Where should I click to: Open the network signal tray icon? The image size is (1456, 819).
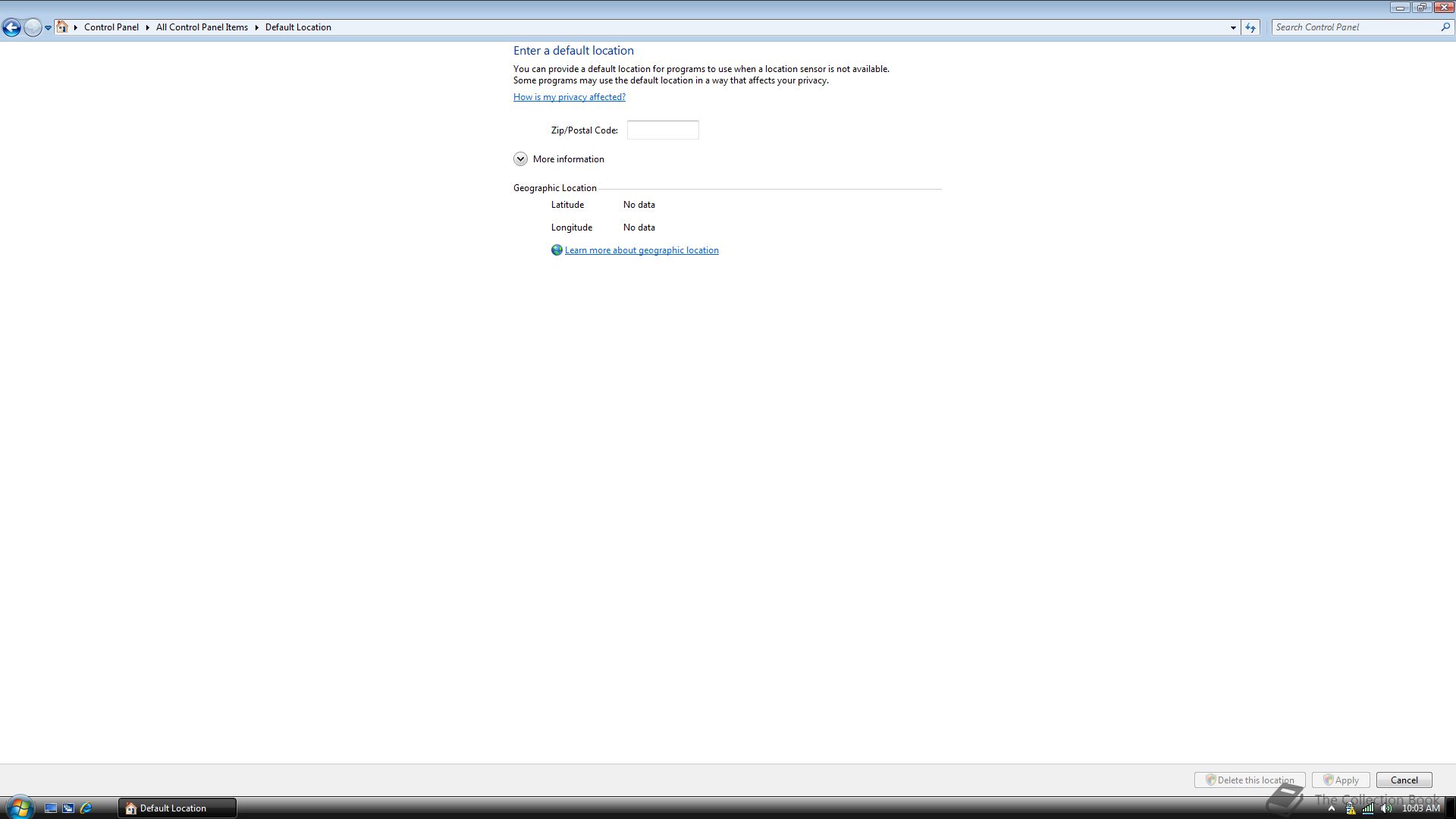point(1368,808)
